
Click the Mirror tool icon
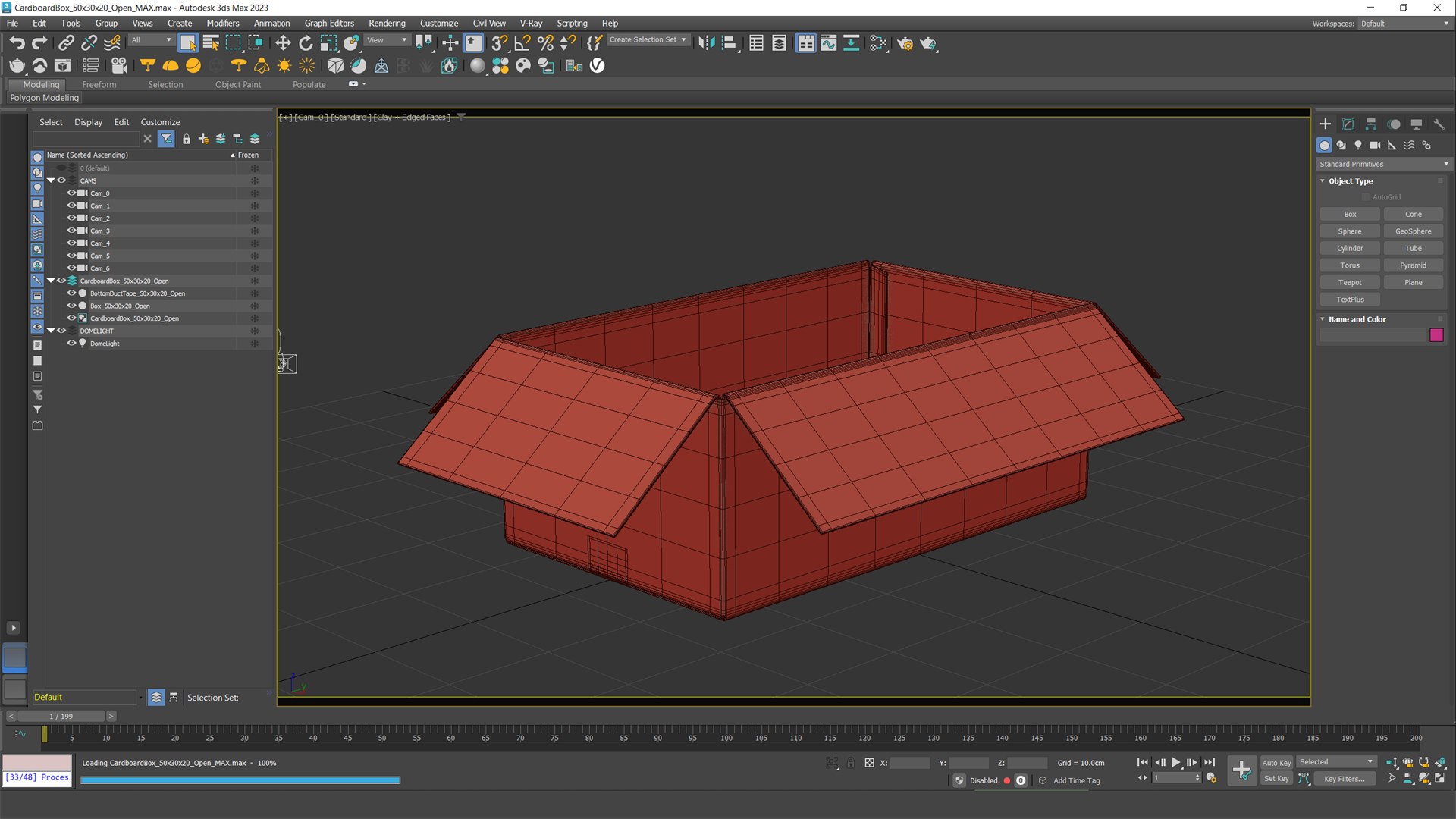[x=706, y=43]
